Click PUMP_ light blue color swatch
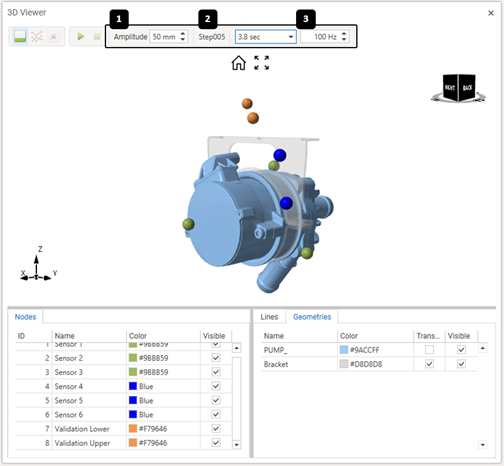504x466 pixels. (x=344, y=350)
